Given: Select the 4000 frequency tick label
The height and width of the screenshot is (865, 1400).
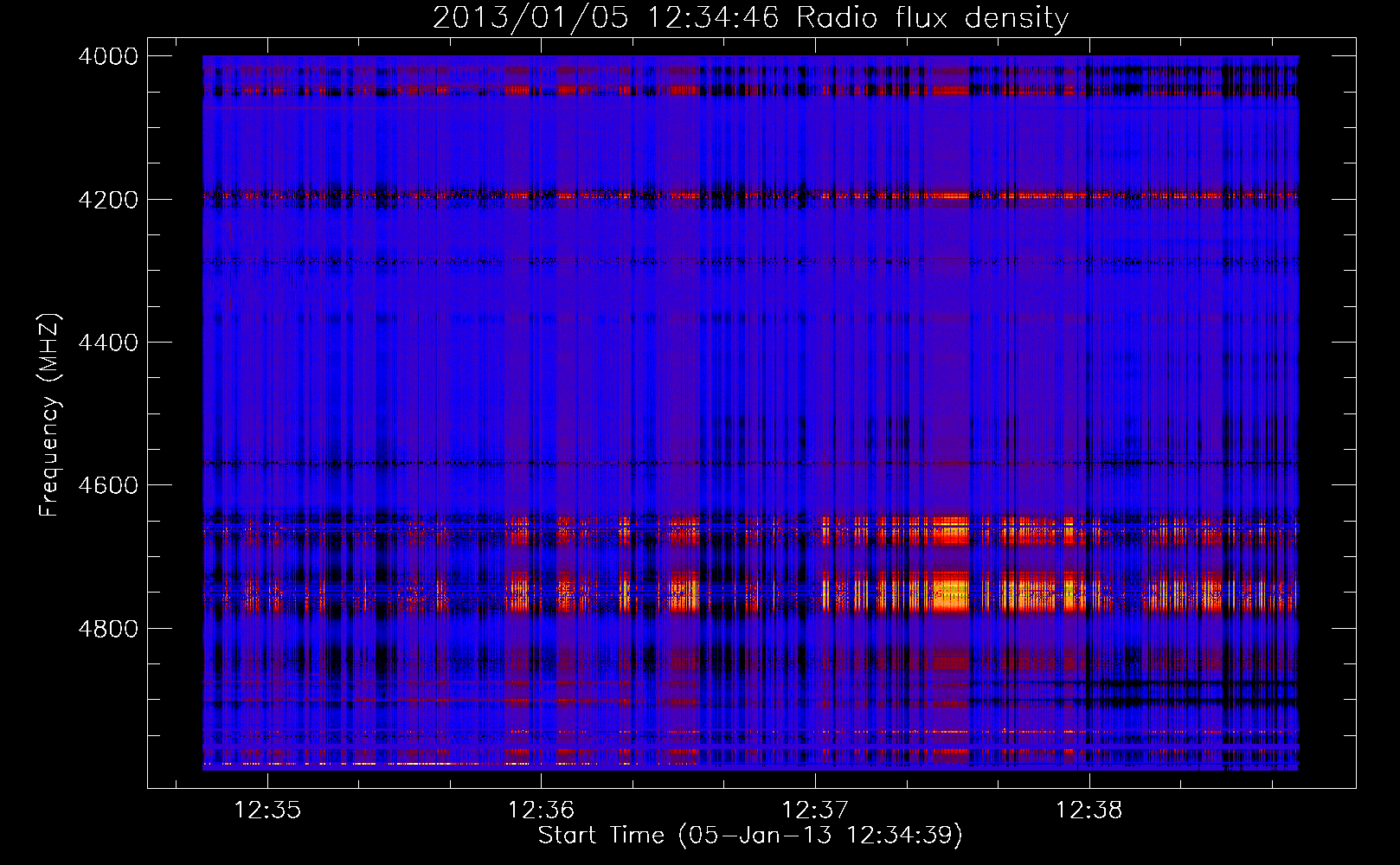Looking at the screenshot, I should pyautogui.click(x=108, y=56).
